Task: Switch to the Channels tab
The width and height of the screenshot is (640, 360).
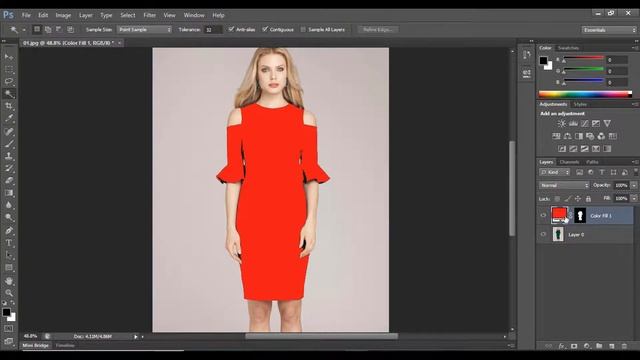Action: click(x=569, y=162)
